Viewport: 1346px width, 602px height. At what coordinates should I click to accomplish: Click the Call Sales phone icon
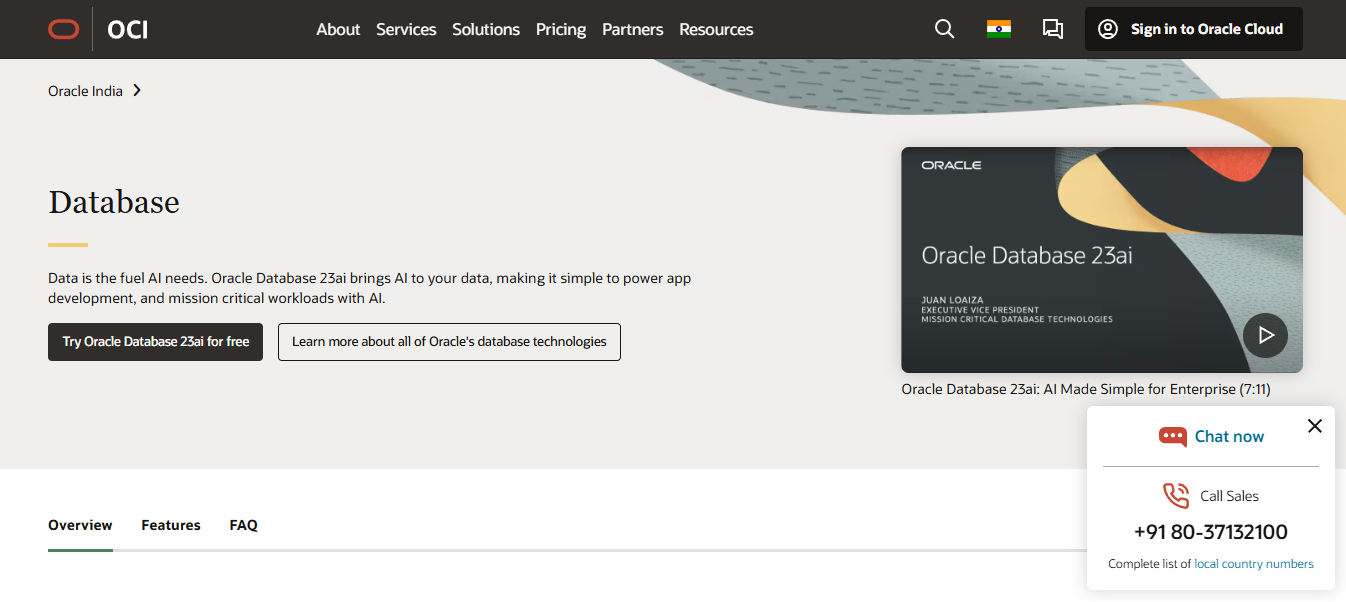[x=1176, y=495]
